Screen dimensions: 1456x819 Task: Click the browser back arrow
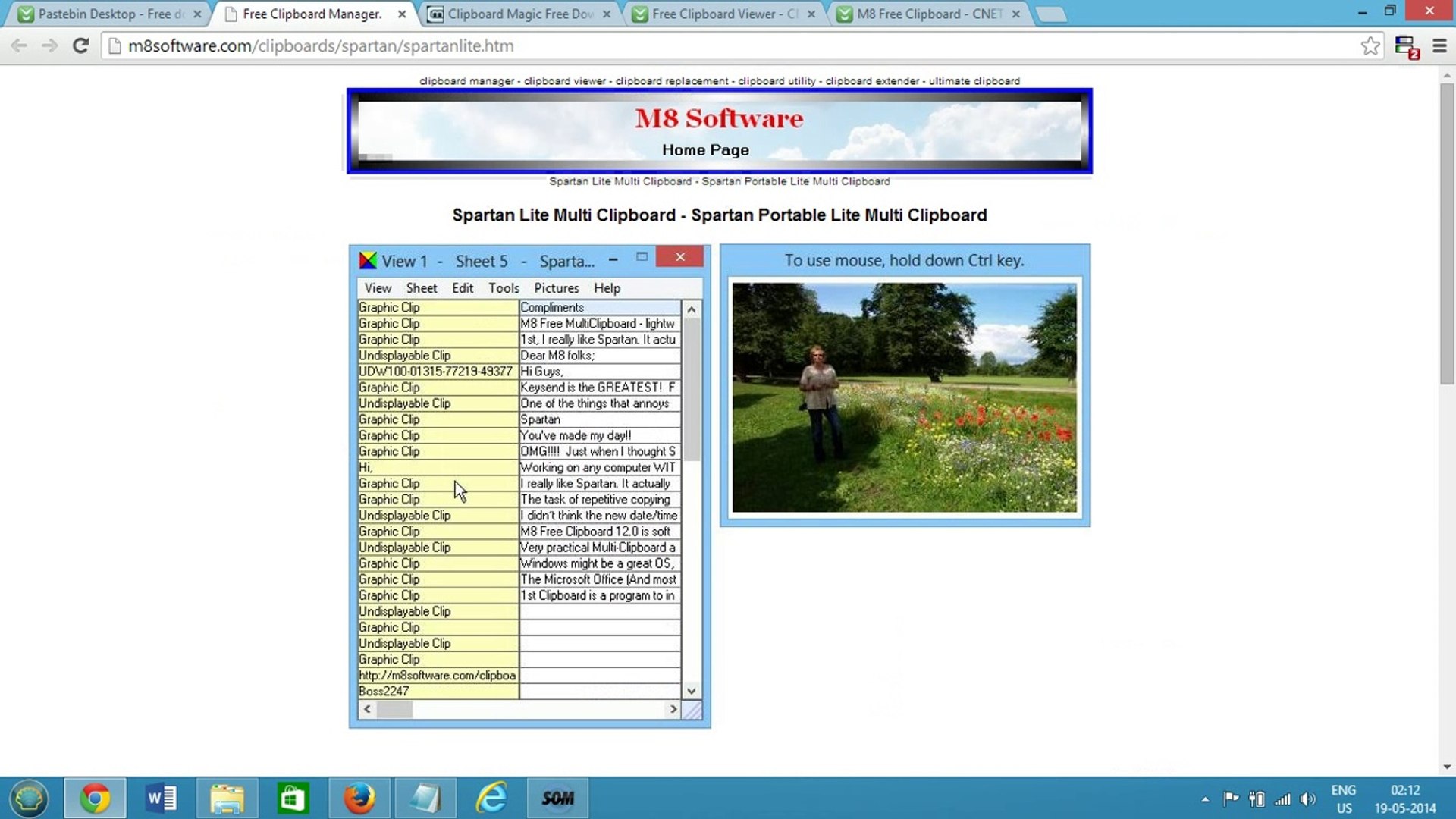pyautogui.click(x=20, y=45)
